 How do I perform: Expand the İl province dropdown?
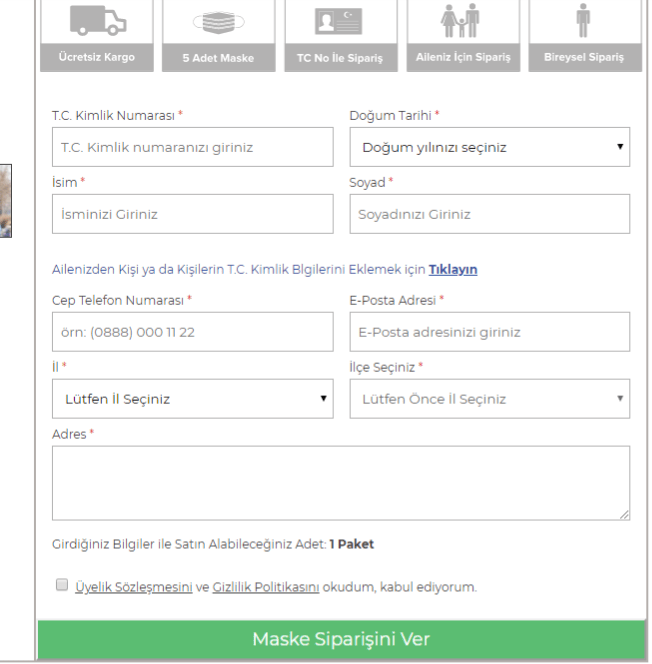coord(192,399)
